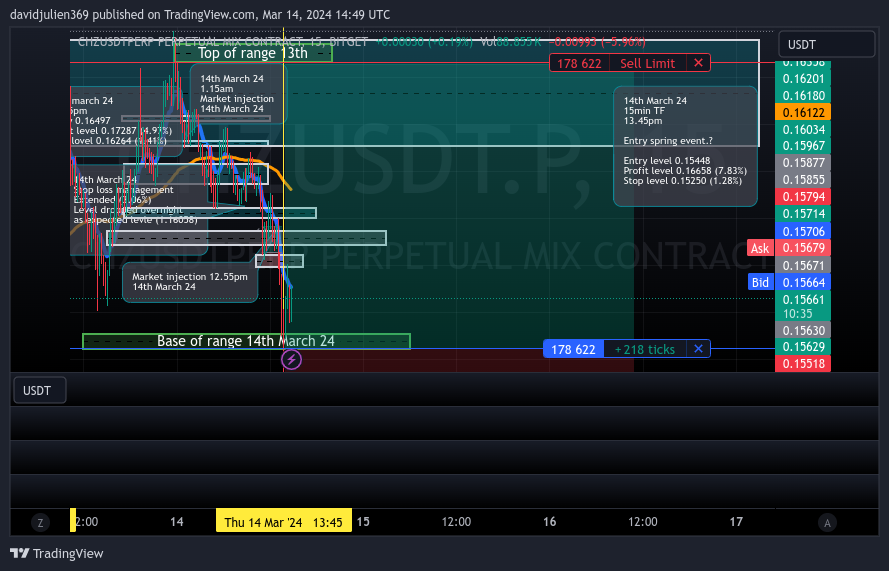Click the 12:00 label between 15 and 16
This screenshot has height=571, width=889.
click(456, 522)
